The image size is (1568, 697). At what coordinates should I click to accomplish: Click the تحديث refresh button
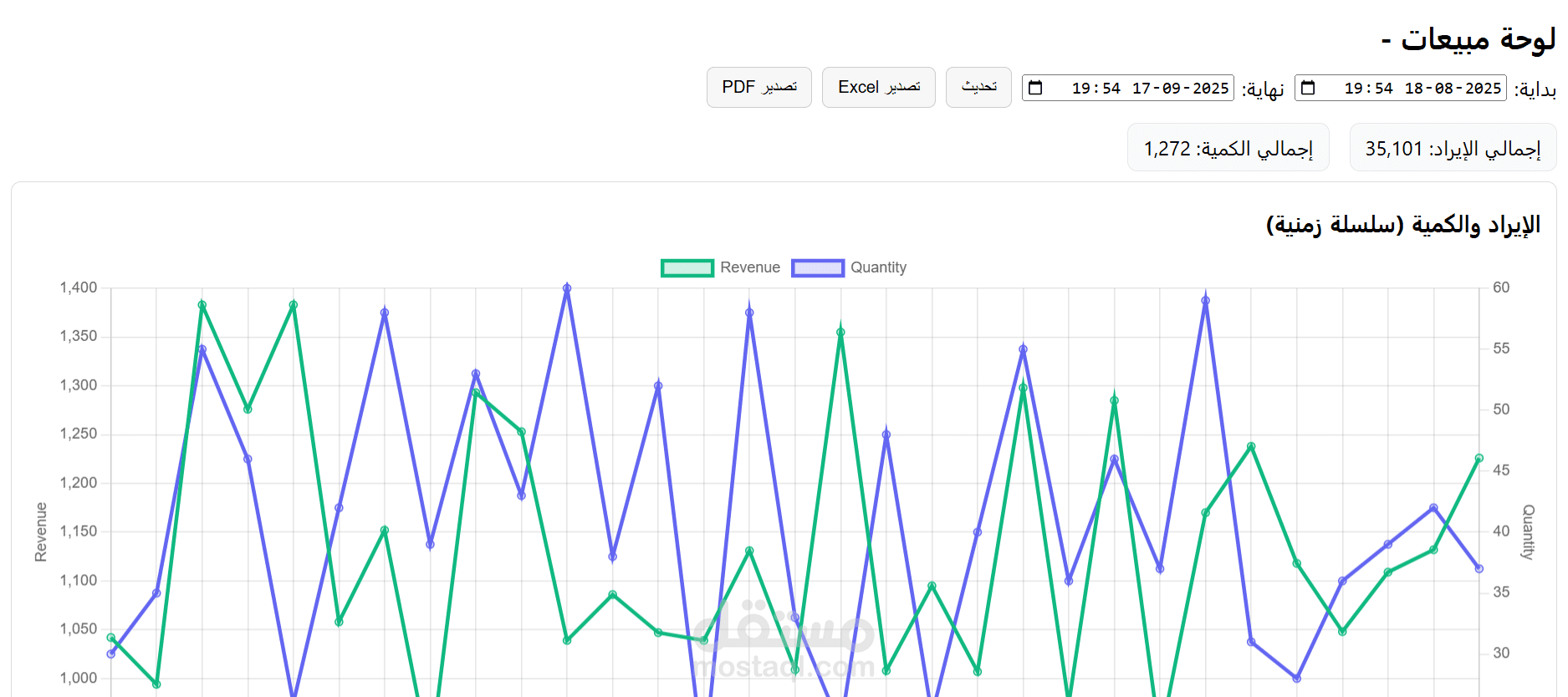pyautogui.click(x=978, y=88)
